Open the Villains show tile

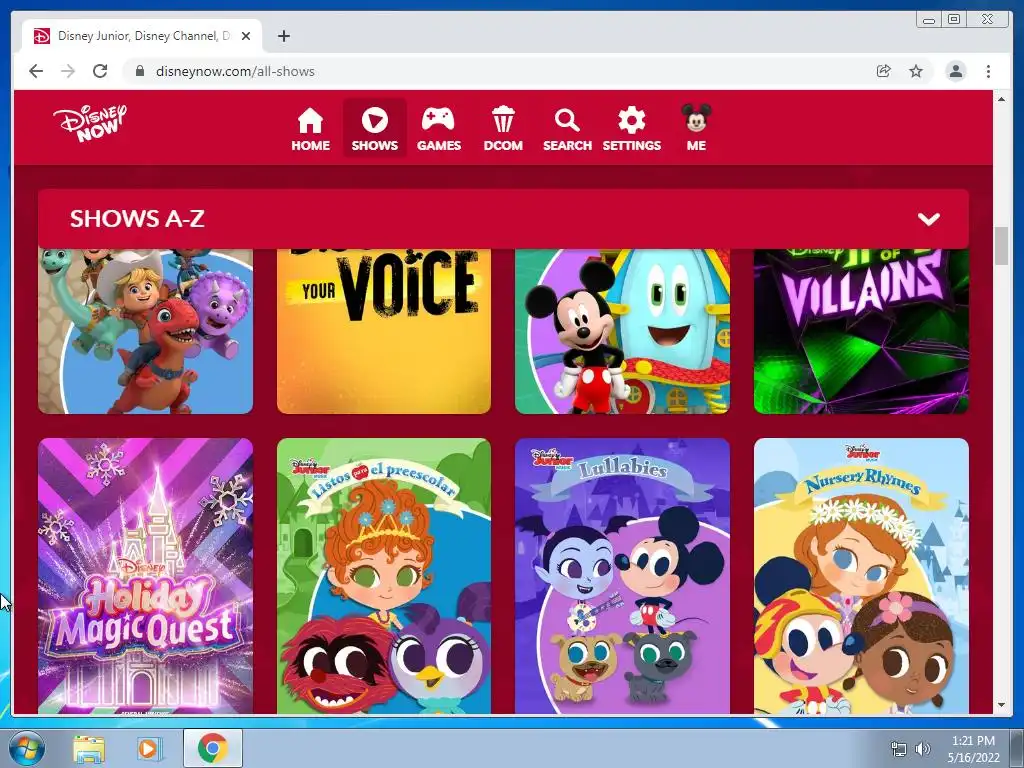click(861, 331)
